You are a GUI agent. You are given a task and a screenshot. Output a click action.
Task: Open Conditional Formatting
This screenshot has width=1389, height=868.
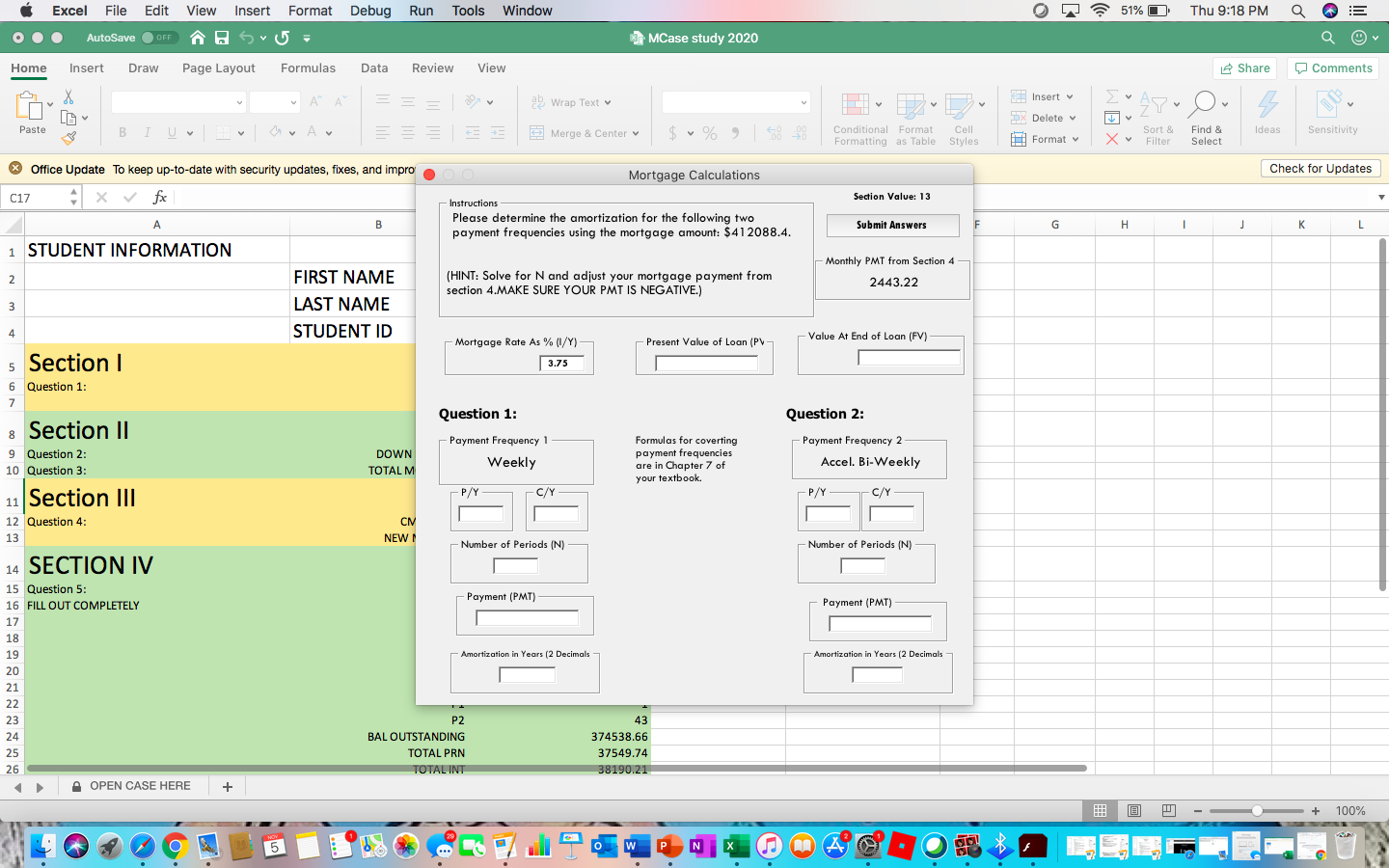pyautogui.click(x=860, y=120)
